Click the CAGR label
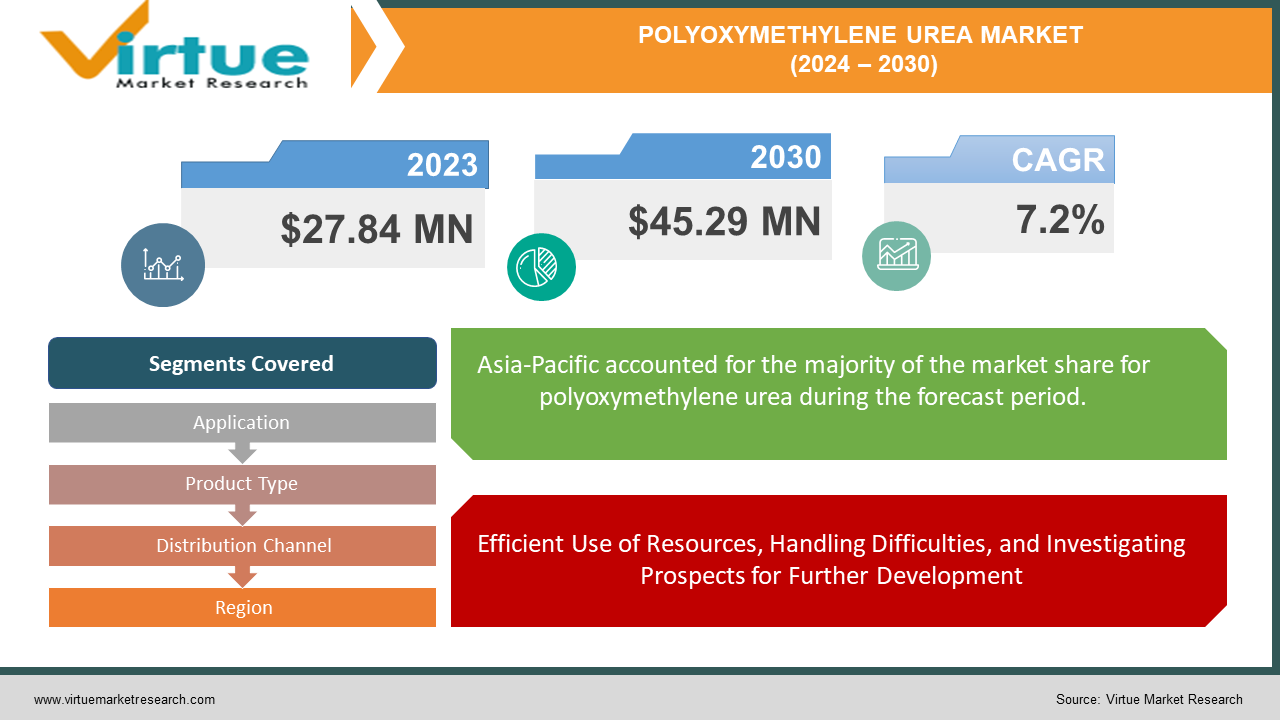Viewport: 1280px width, 720px height. 1058,160
